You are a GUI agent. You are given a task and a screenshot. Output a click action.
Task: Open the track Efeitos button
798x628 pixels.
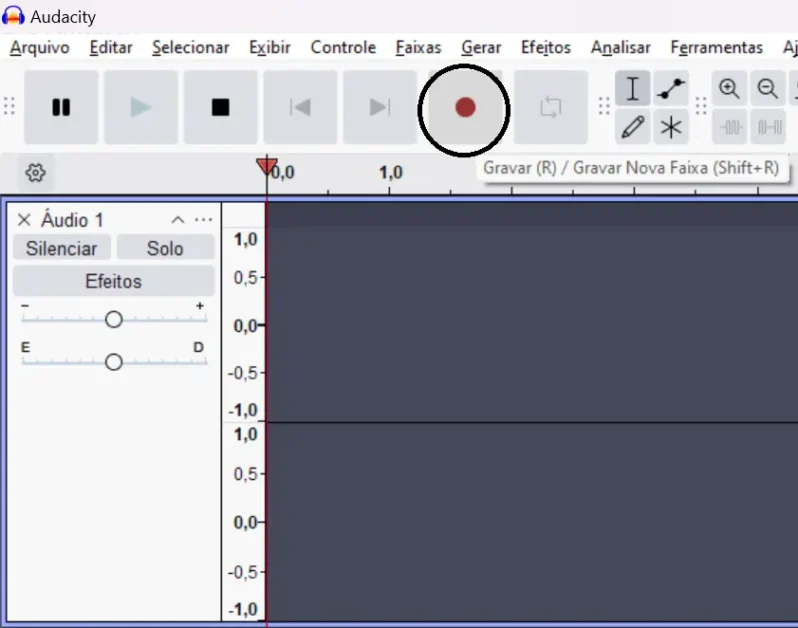[113, 281]
